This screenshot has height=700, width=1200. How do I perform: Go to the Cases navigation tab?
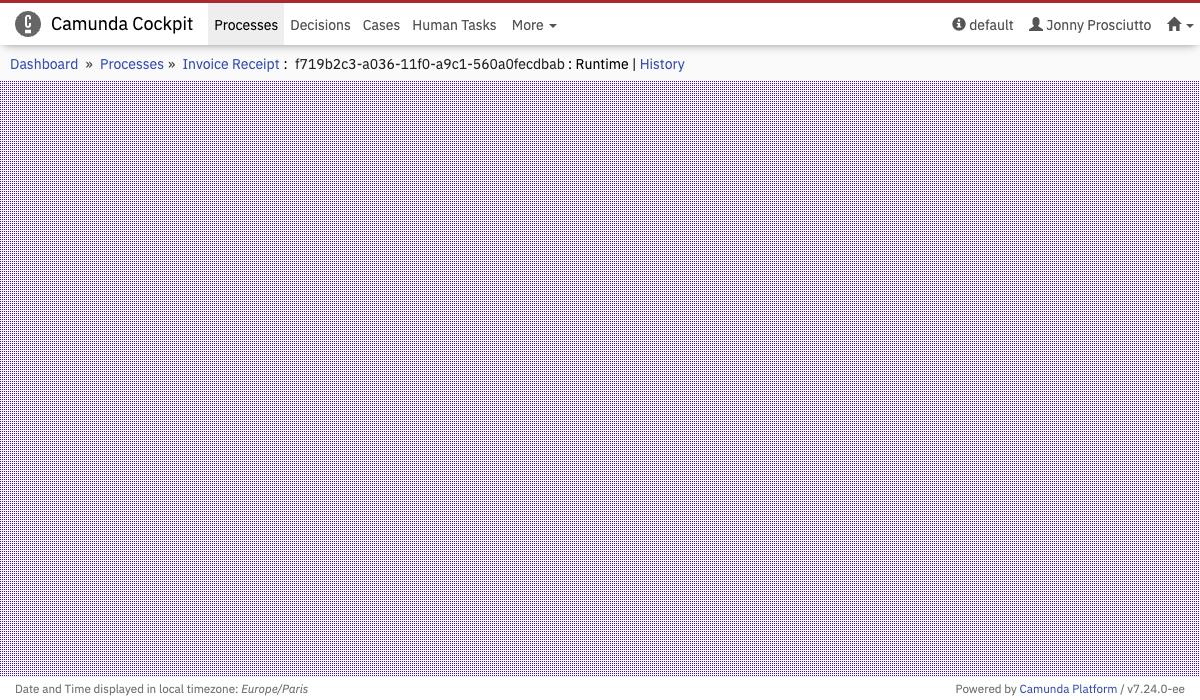(381, 25)
